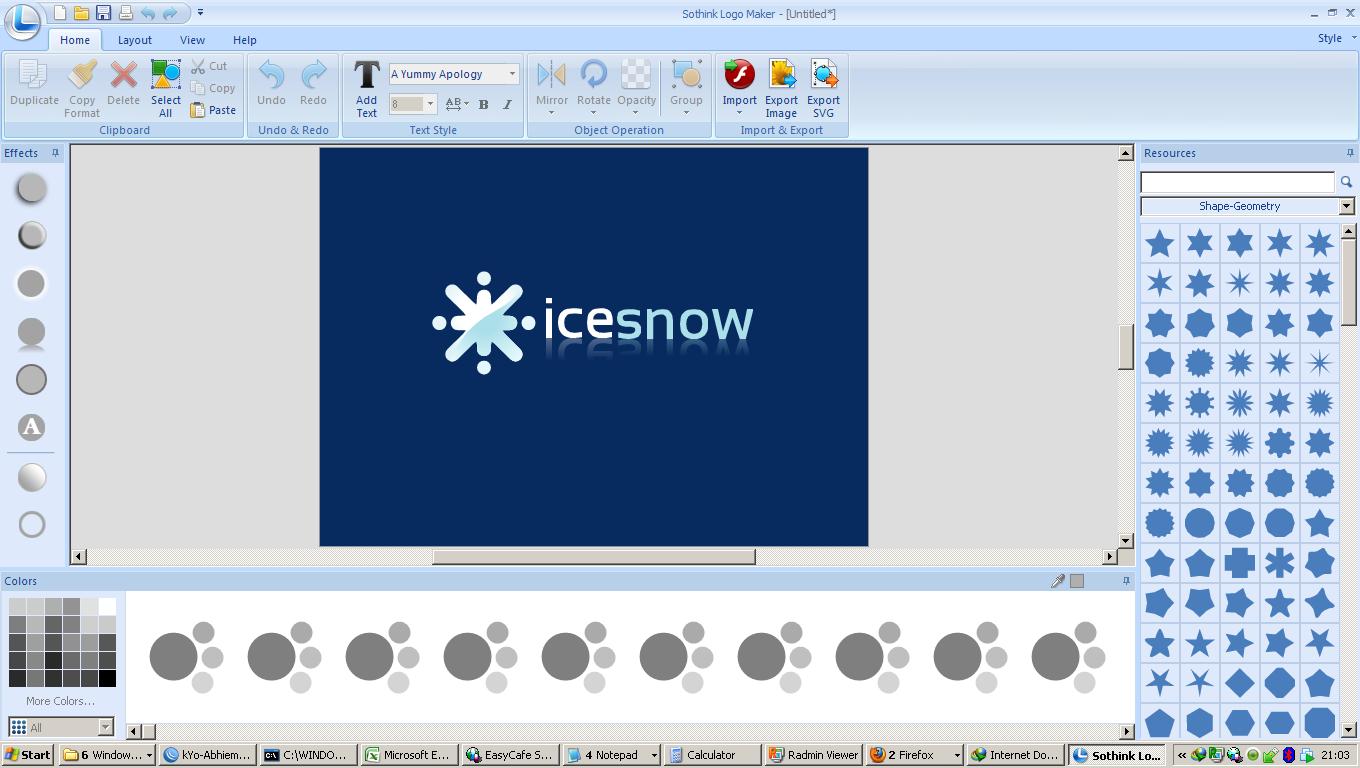Open Calculator from the taskbar

712,755
